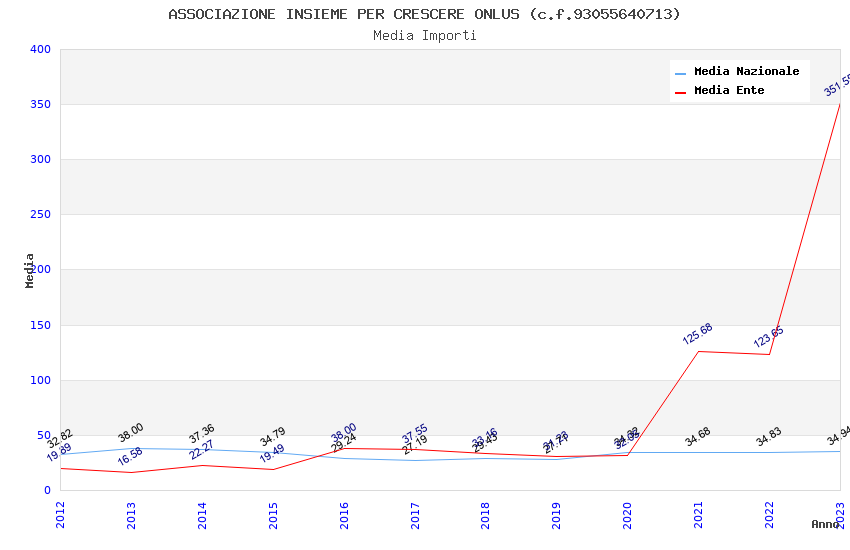Image resolution: width=850 pixels, height=550 pixels.
Task: Click the 100 value on the y-axis
Action: 41,380
